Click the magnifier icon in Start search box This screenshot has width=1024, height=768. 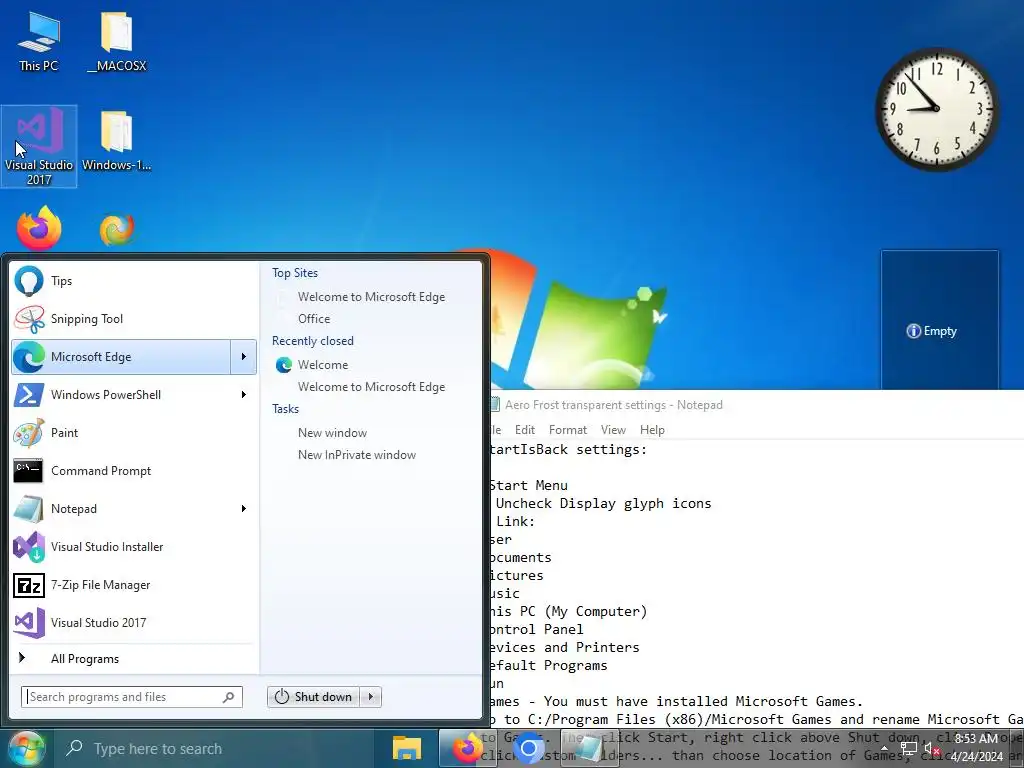[228, 697]
